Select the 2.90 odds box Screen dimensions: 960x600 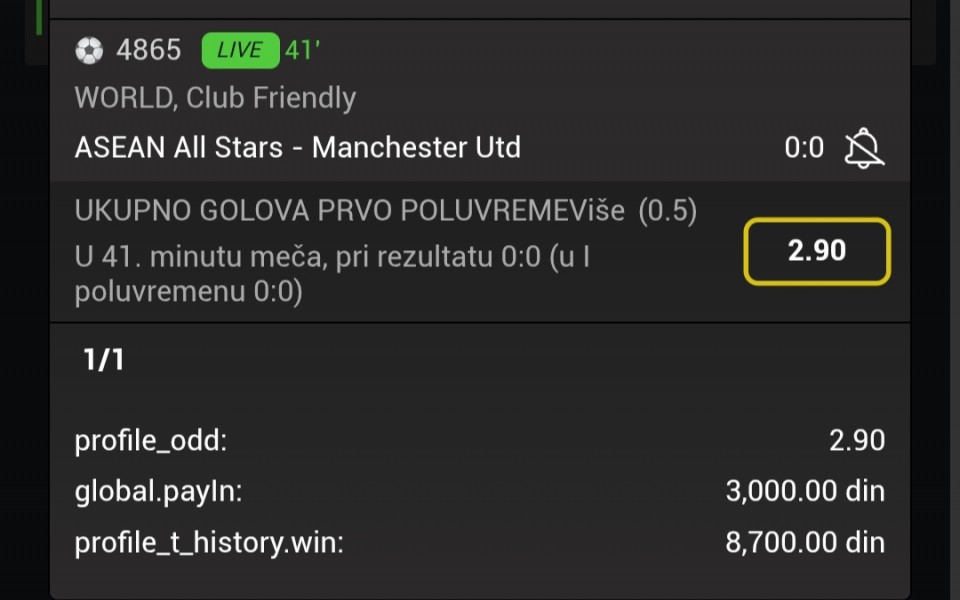[x=816, y=251]
